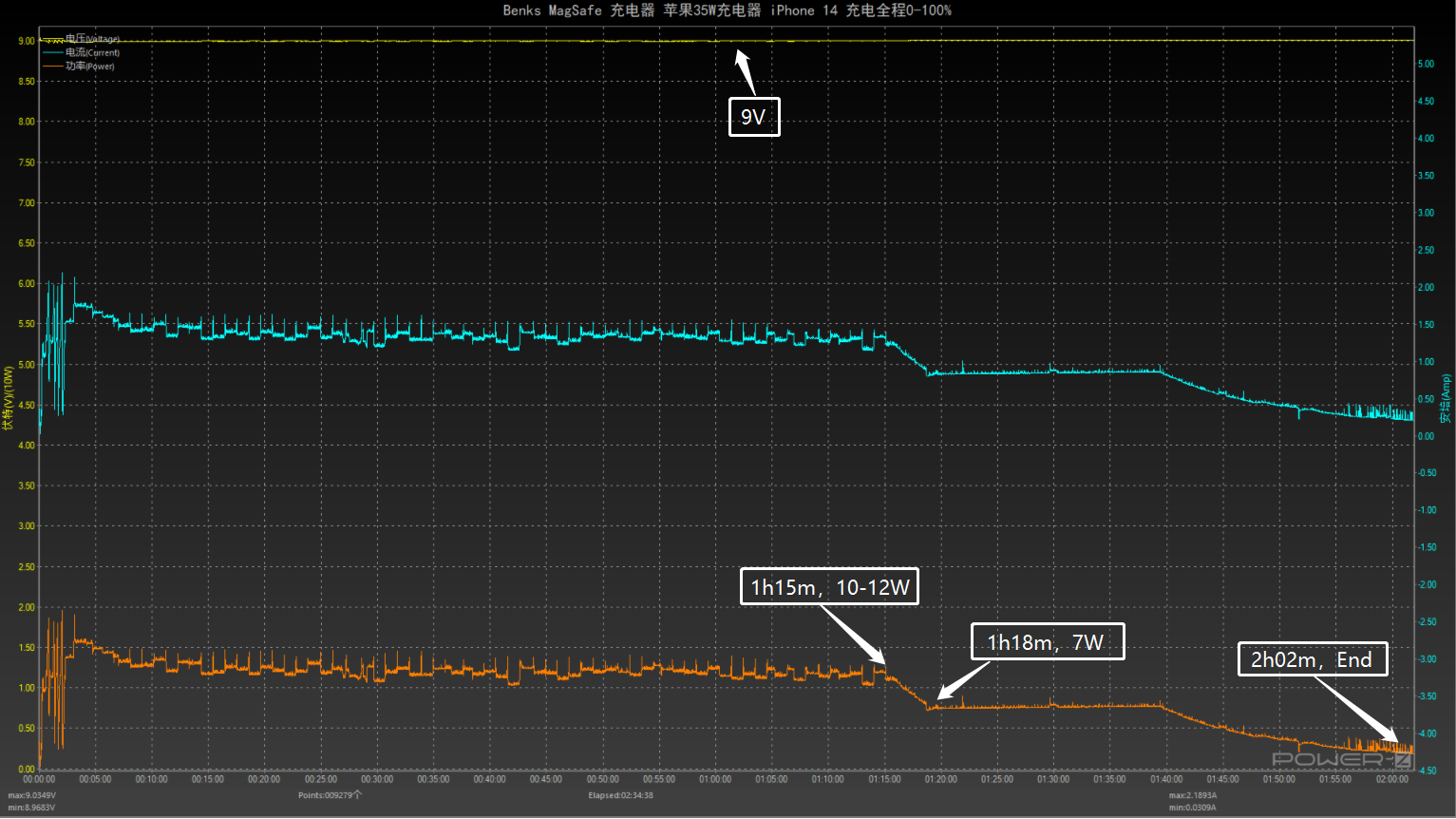
Task: Click the 01:20:00 time axis label
Action: coord(941,779)
